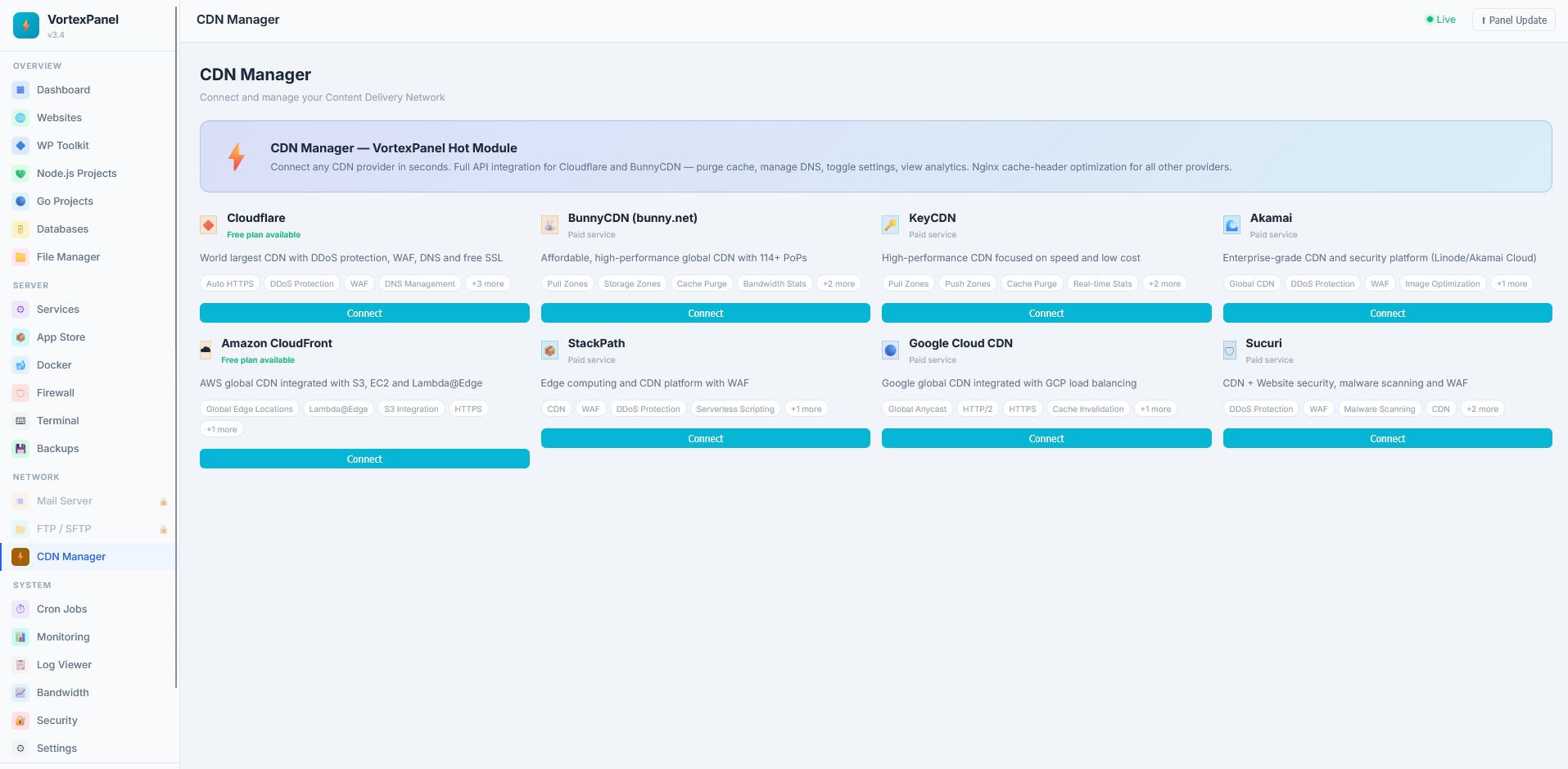
Task: Click the Panel Update button
Action: 1514,20
